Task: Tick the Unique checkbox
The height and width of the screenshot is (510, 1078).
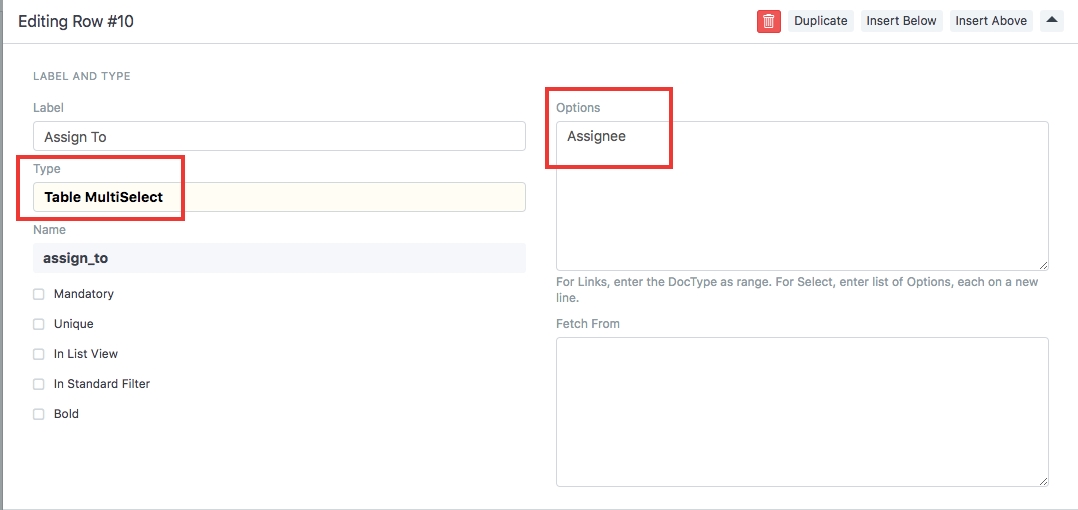Action: click(39, 324)
